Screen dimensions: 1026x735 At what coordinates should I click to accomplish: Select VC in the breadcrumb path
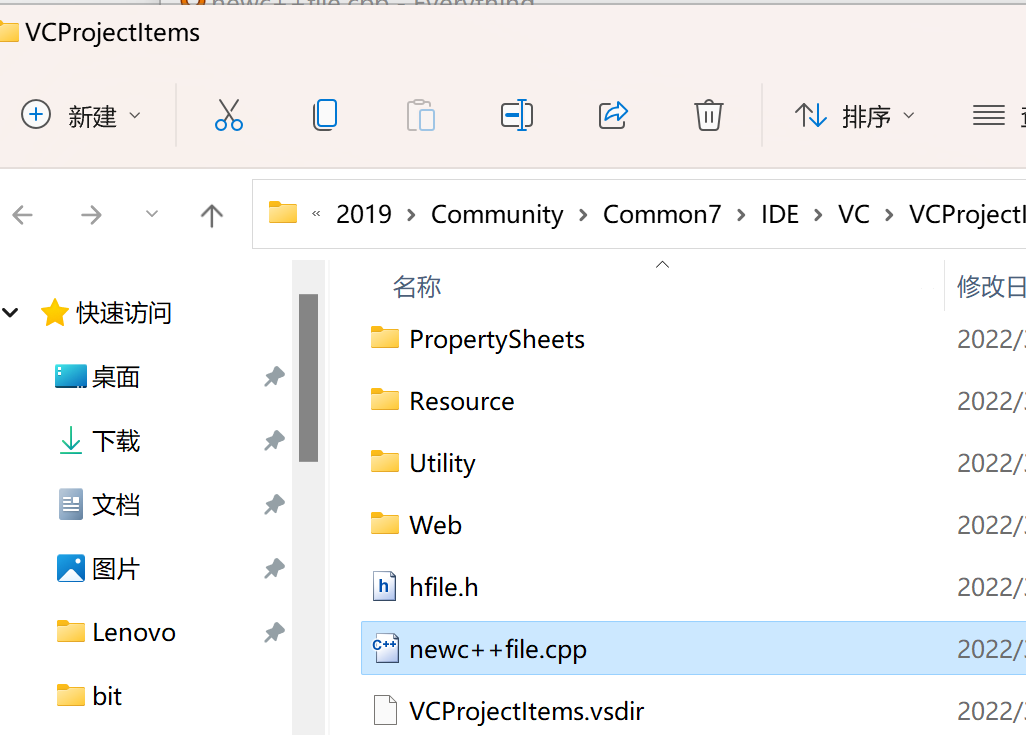[854, 215]
